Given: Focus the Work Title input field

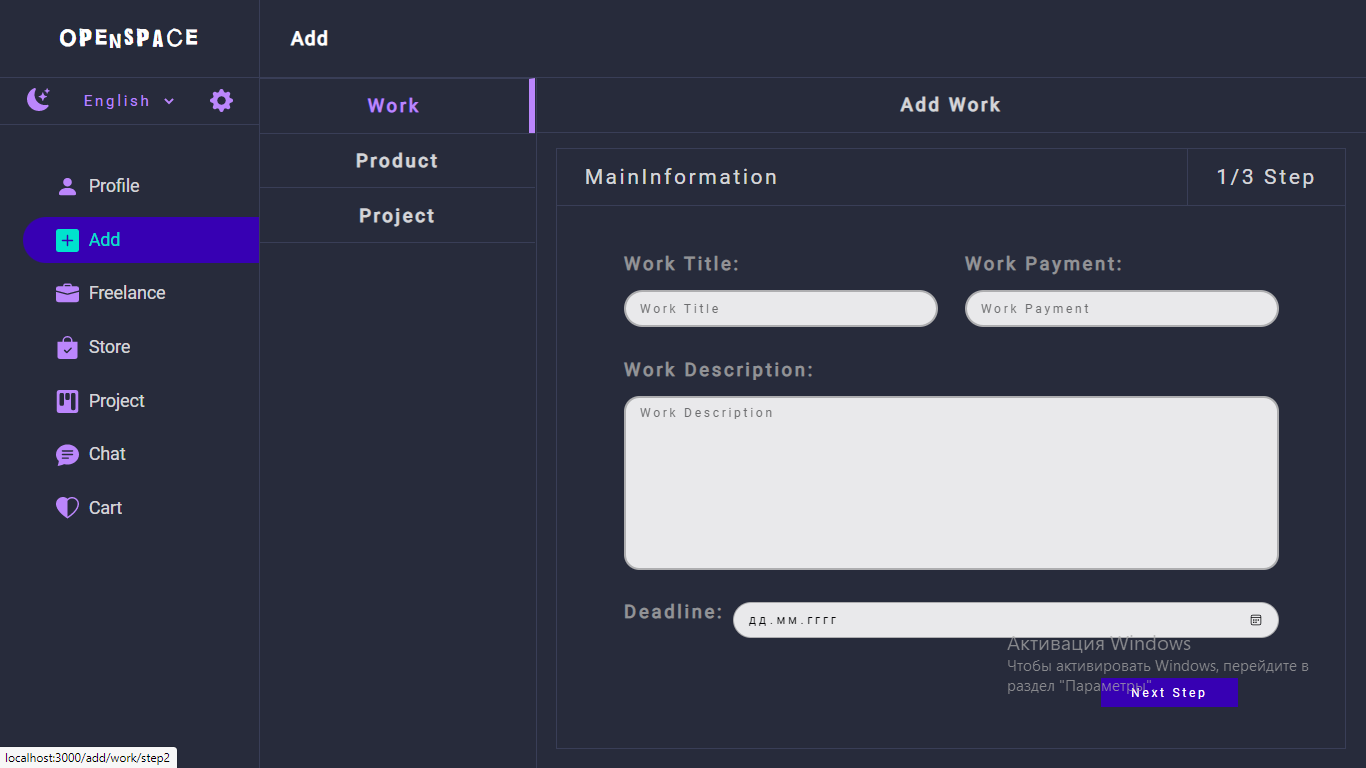Looking at the screenshot, I should coord(781,308).
